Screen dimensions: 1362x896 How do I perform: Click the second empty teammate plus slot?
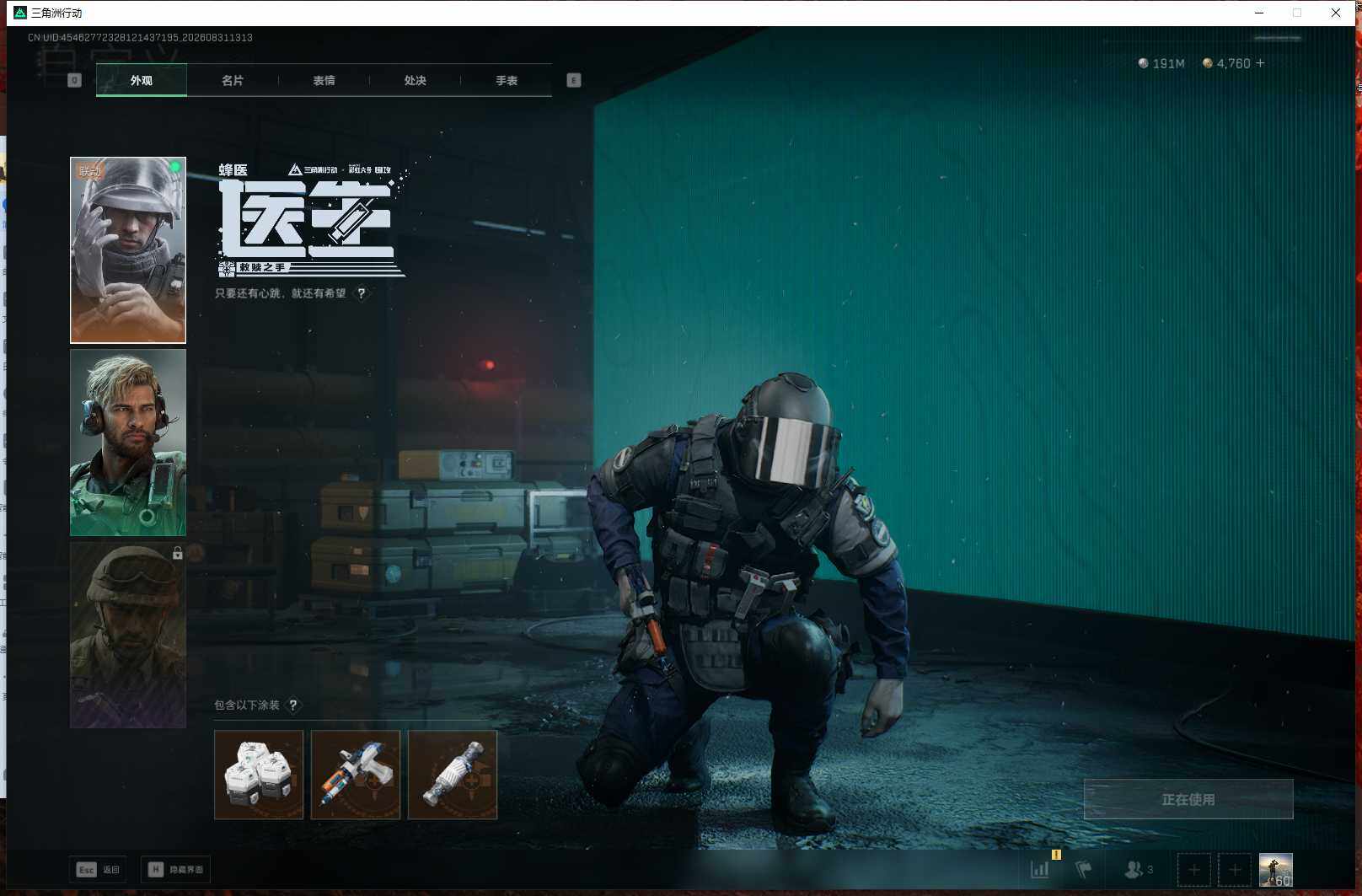1235,870
